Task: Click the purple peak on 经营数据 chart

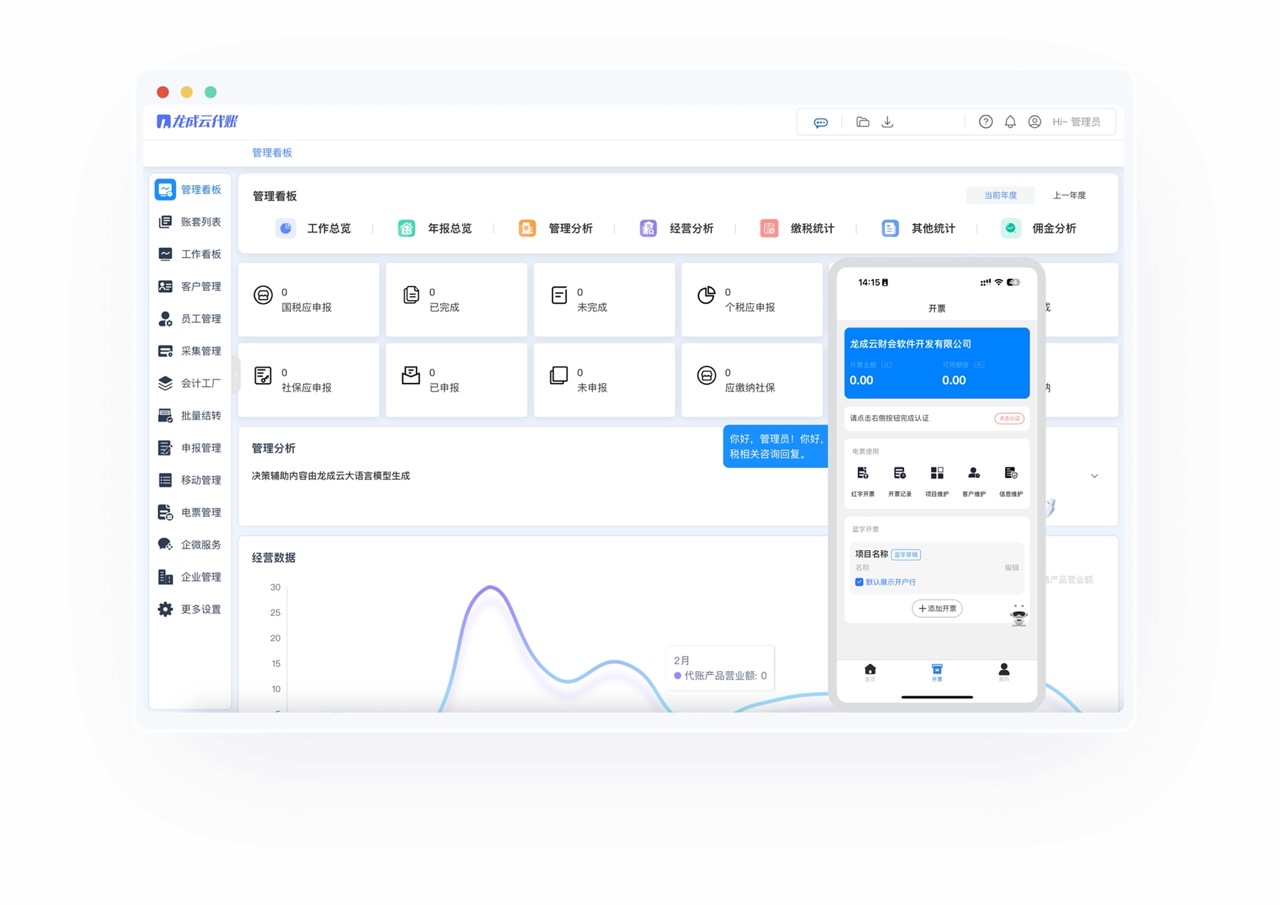Action: coord(490,587)
